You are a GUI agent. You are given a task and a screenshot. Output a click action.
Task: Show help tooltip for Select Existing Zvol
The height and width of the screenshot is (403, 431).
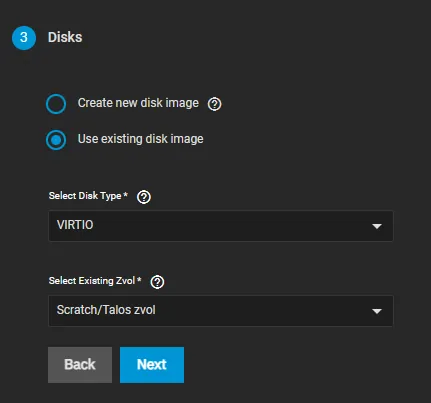pos(157,282)
